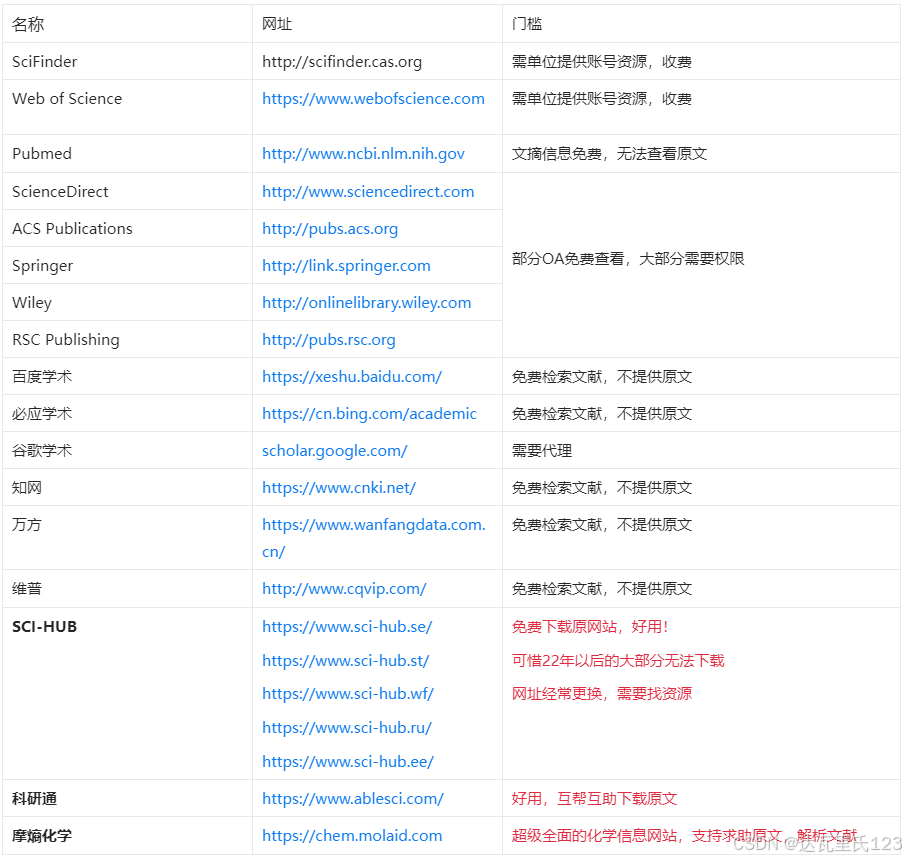Click the www.cqvip.com link
The image size is (906, 859).
[344, 589]
